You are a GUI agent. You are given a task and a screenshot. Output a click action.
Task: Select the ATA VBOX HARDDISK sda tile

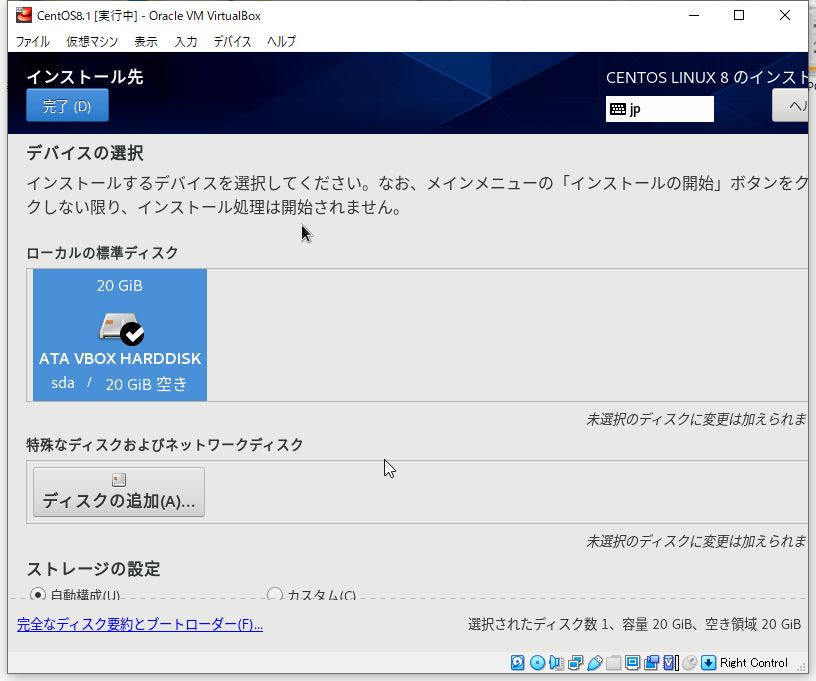[x=120, y=335]
